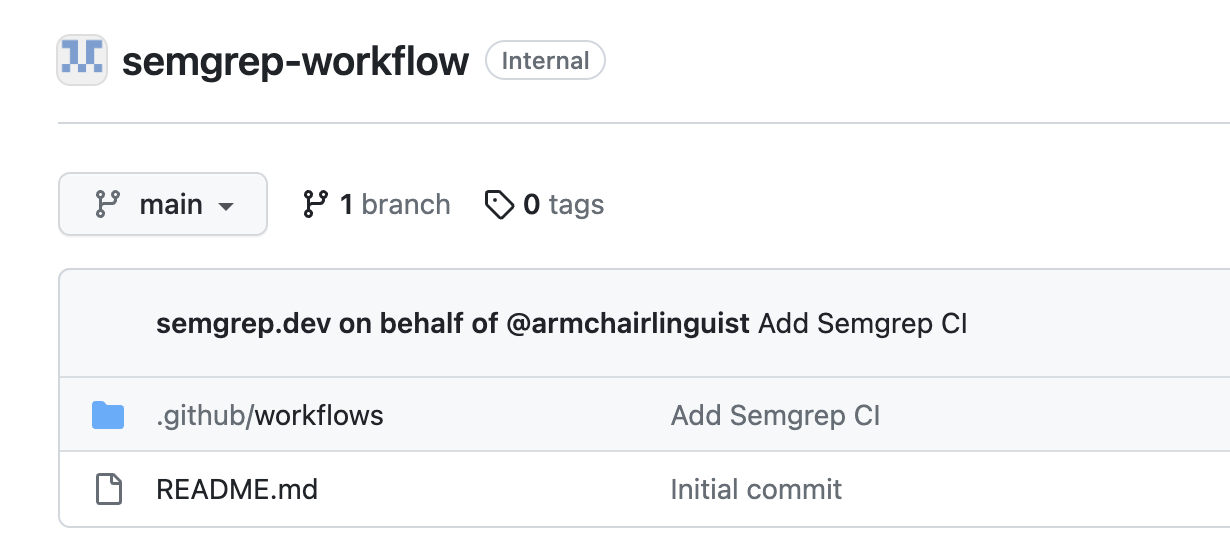Click the caret arrow beside main
This screenshot has width=1230, height=550.
coord(226,206)
